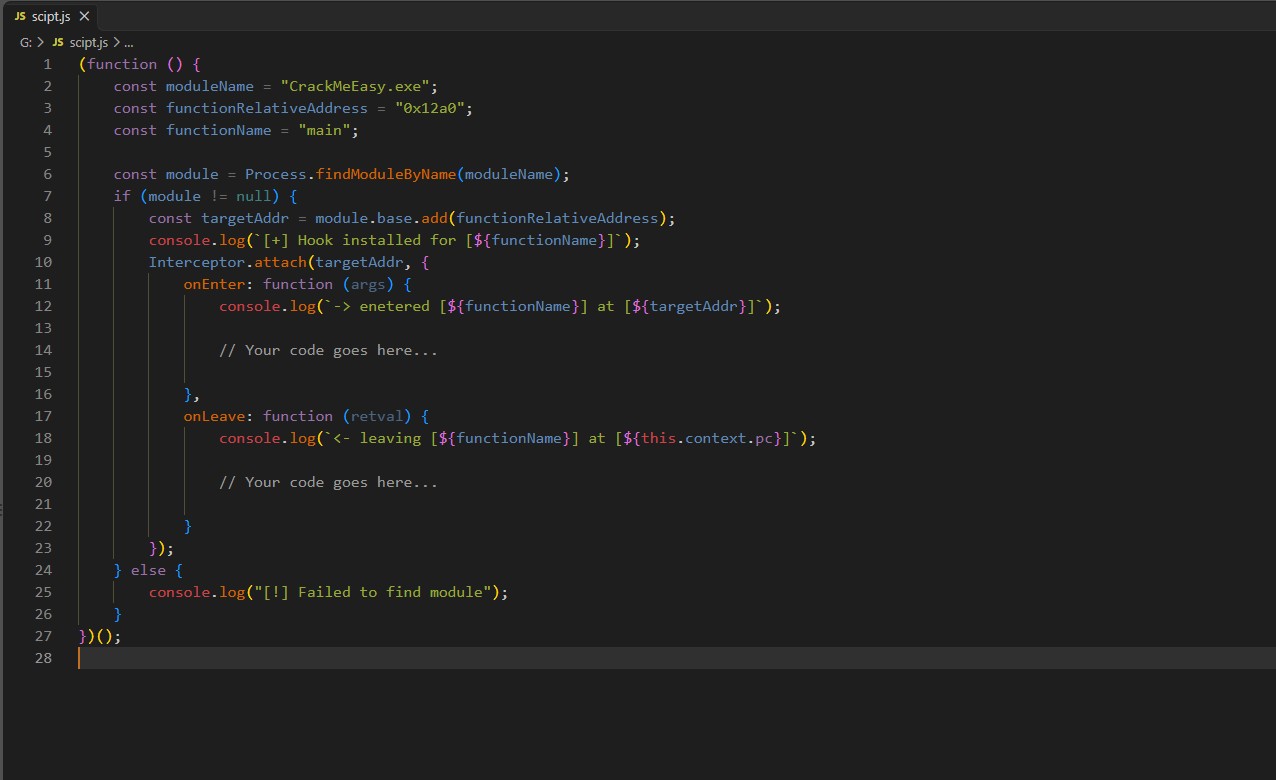The height and width of the screenshot is (780, 1276).
Task: Click functionRelativeAddress declaration on line 3
Action: coord(267,108)
